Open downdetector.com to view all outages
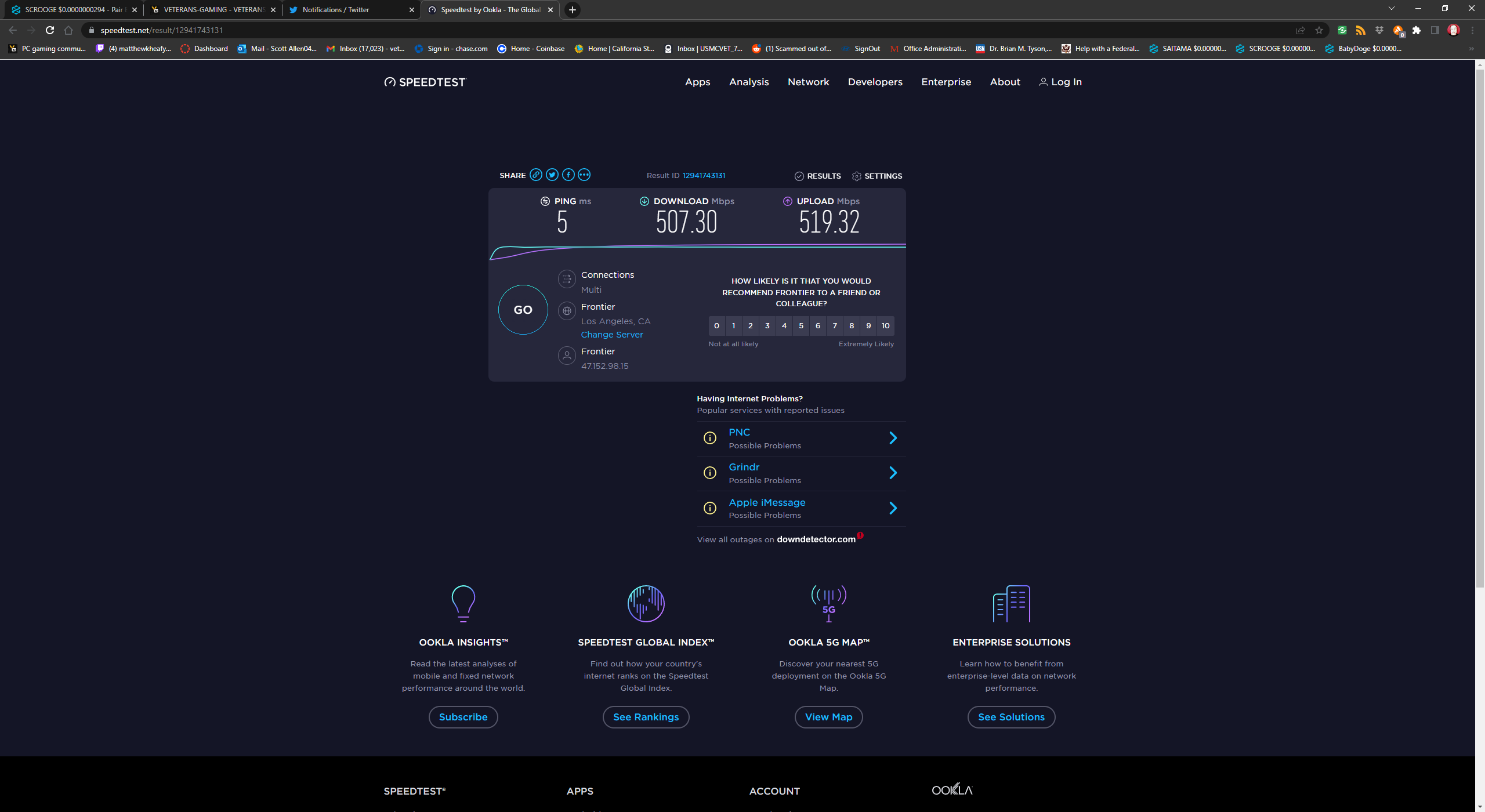This screenshot has height=812, width=1485. (815, 539)
